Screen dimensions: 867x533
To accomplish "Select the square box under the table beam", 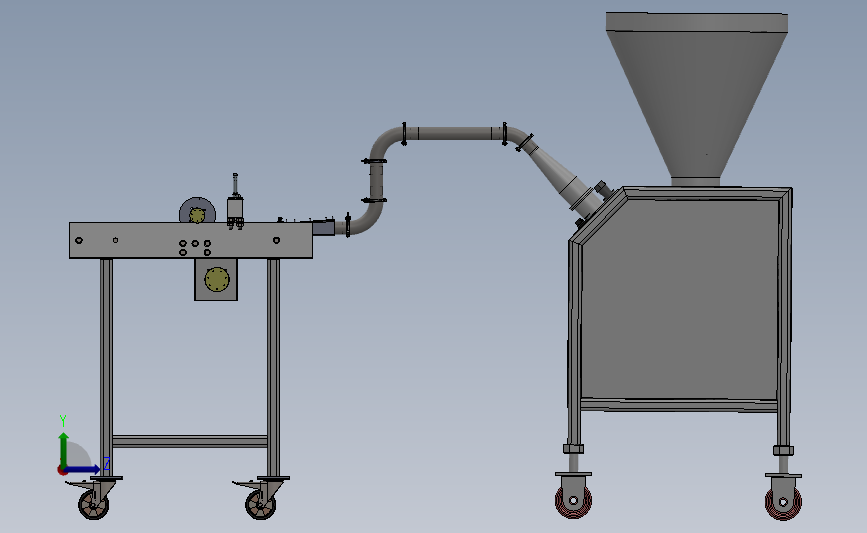I will [216, 280].
